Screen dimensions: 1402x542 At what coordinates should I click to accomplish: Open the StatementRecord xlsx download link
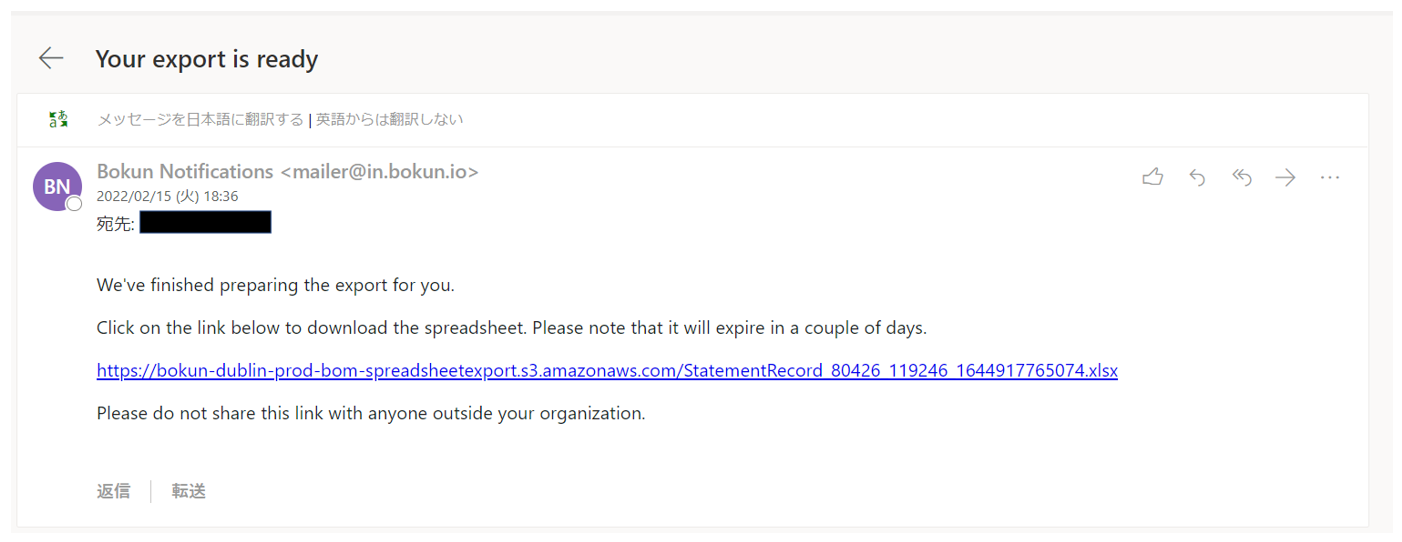[x=607, y=371]
